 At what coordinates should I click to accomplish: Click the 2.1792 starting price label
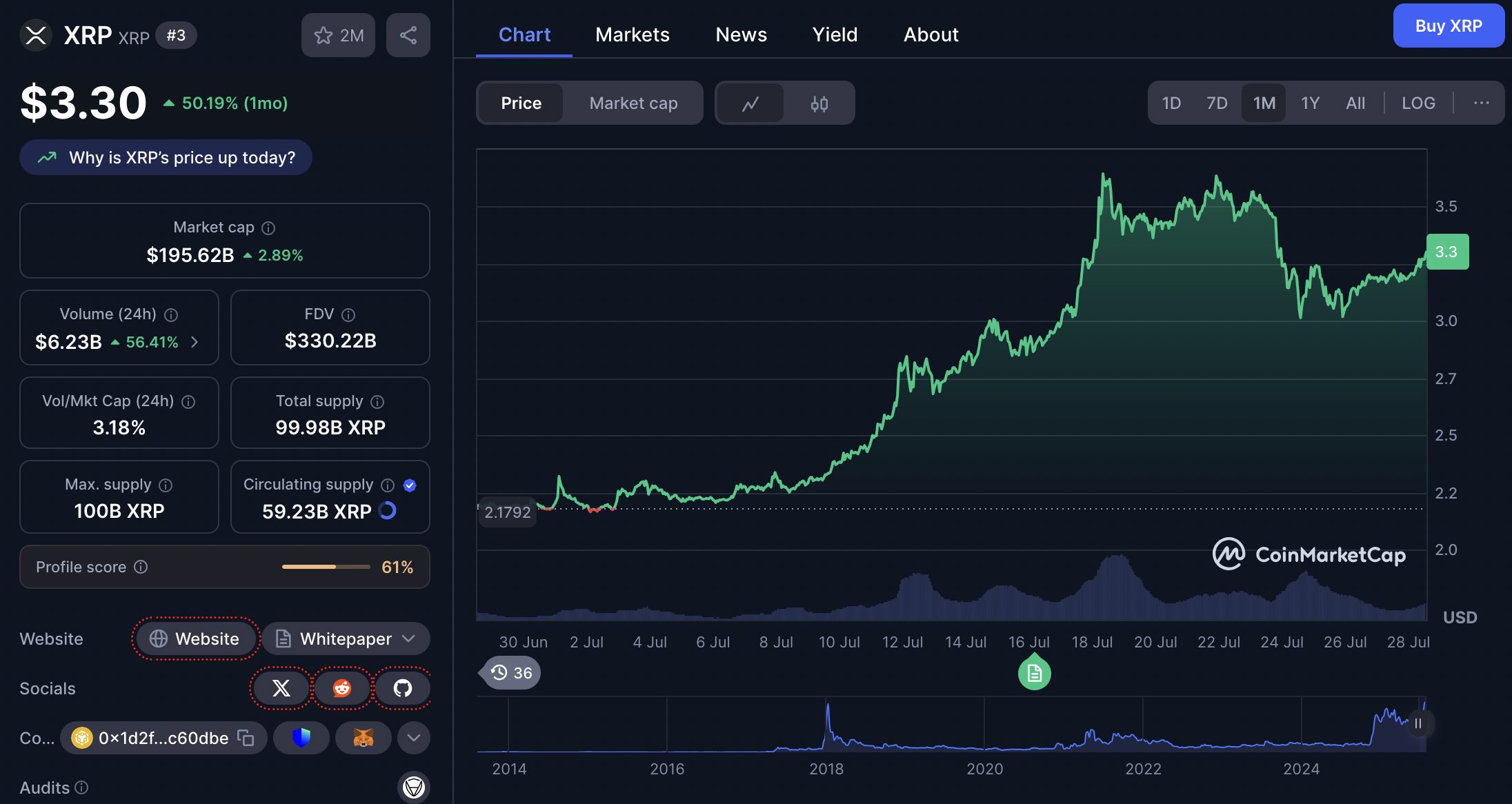point(508,512)
